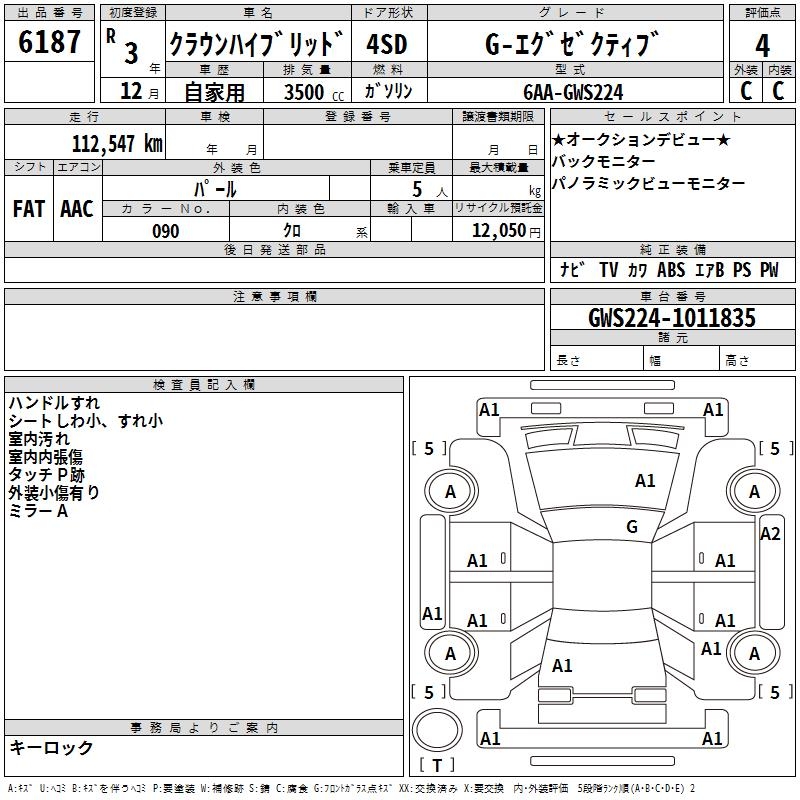The height and width of the screenshot is (800, 800).
Task: Click the inspector note ミラーA
Action: click(38, 511)
